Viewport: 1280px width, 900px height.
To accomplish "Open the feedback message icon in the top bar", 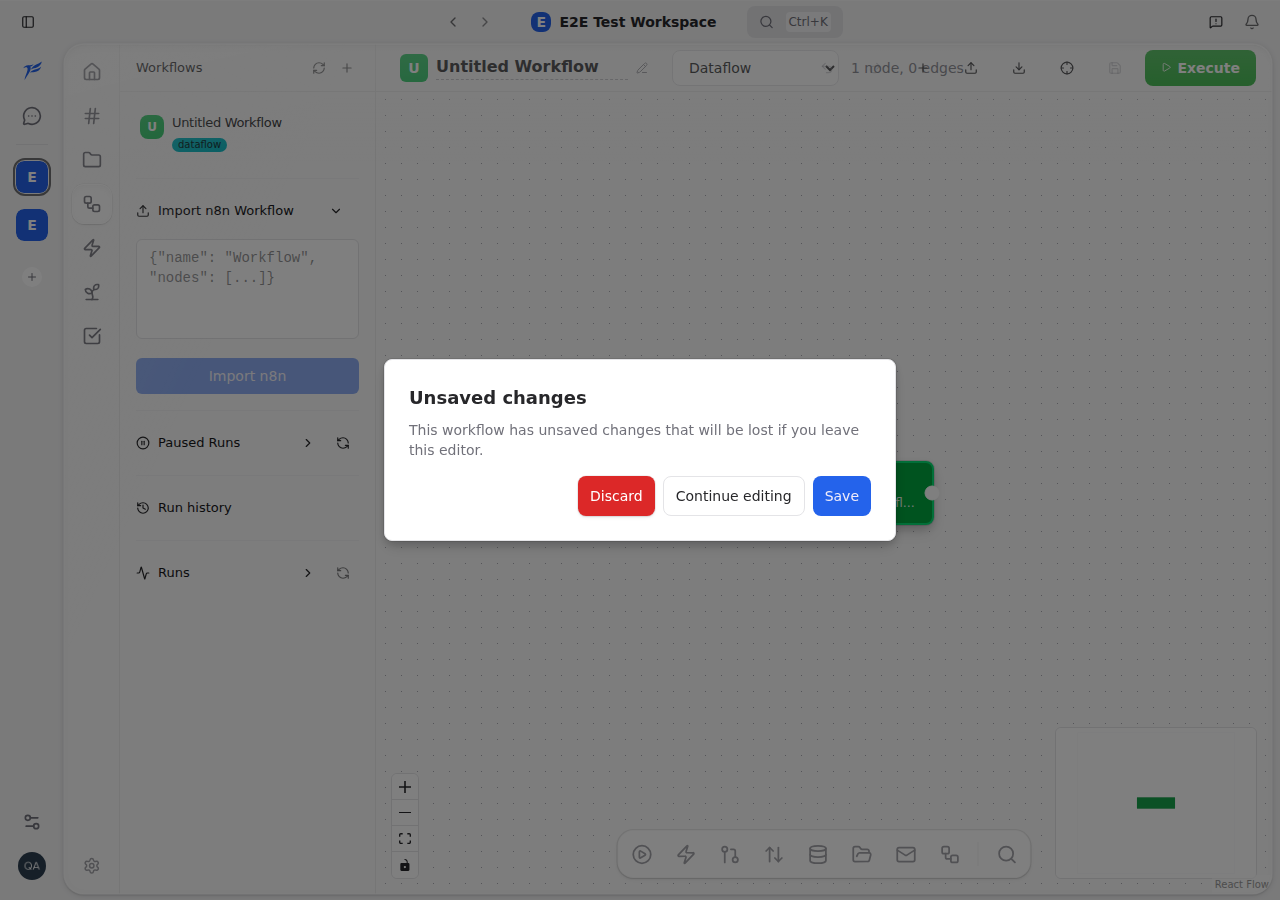I will [x=1216, y=22].
